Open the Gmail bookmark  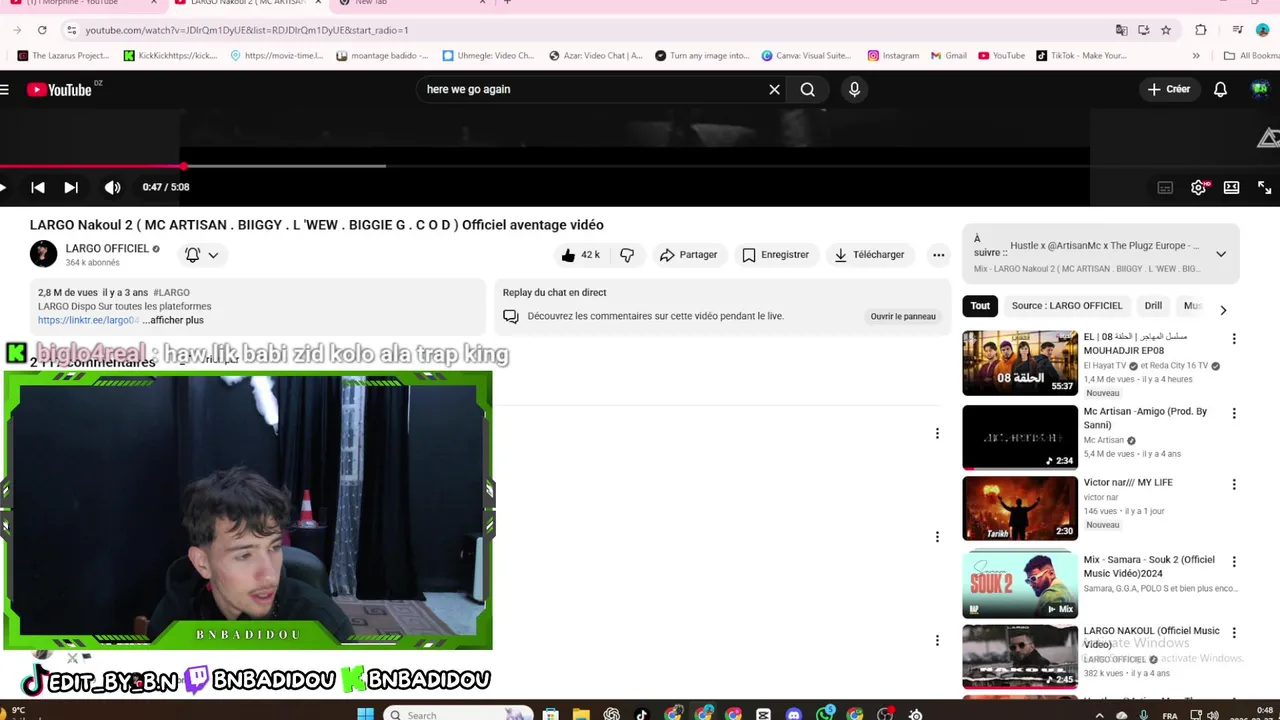(x=949, y=56)
